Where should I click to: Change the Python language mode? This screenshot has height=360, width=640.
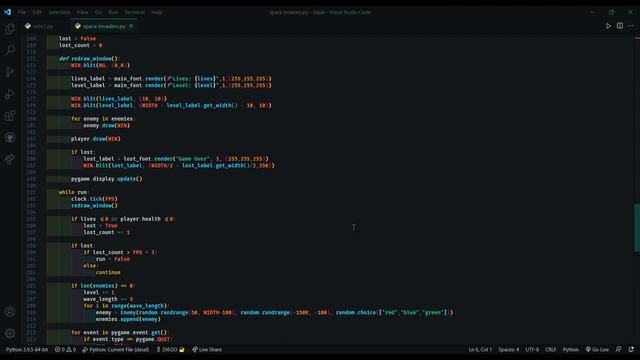[x=571, y=349]
